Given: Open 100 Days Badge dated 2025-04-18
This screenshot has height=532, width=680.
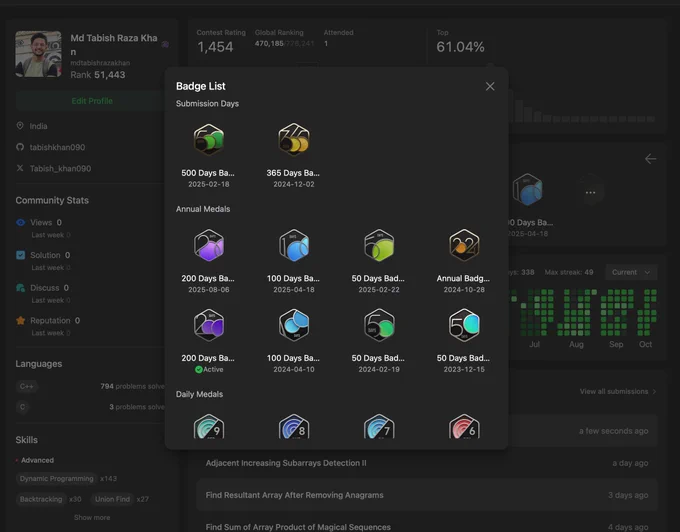Looking at the screenshot, I should 294,245.
